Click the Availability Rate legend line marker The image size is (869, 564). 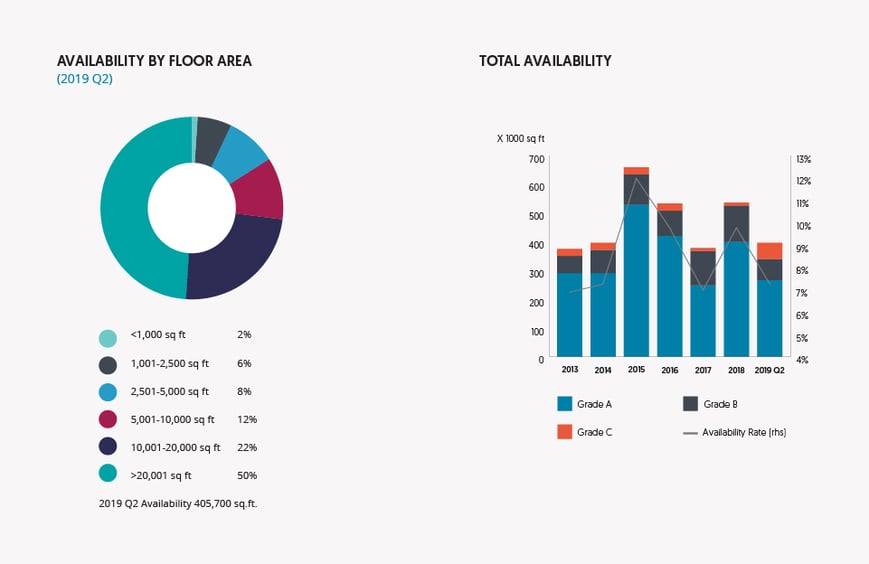coord(690,433)
